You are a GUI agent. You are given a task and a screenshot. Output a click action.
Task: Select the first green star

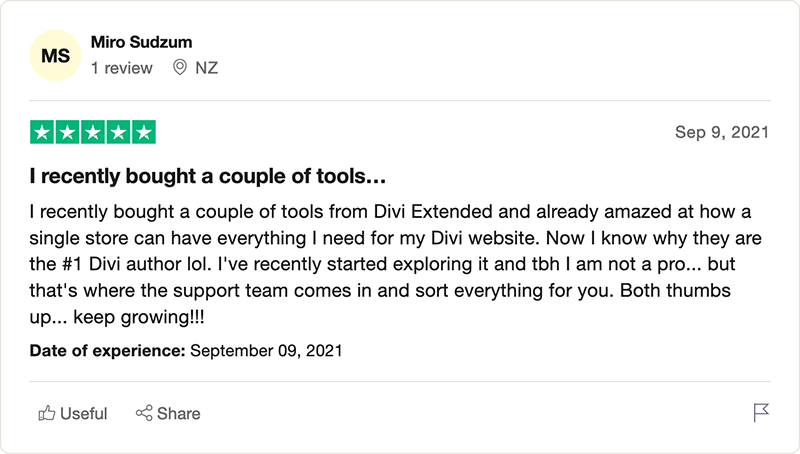42,133
